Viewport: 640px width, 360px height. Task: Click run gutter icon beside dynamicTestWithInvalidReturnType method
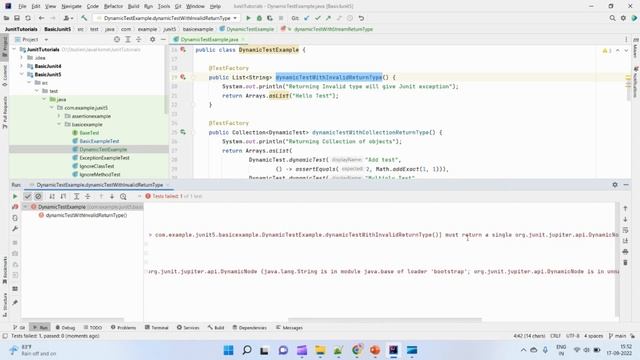pos(183,77)
